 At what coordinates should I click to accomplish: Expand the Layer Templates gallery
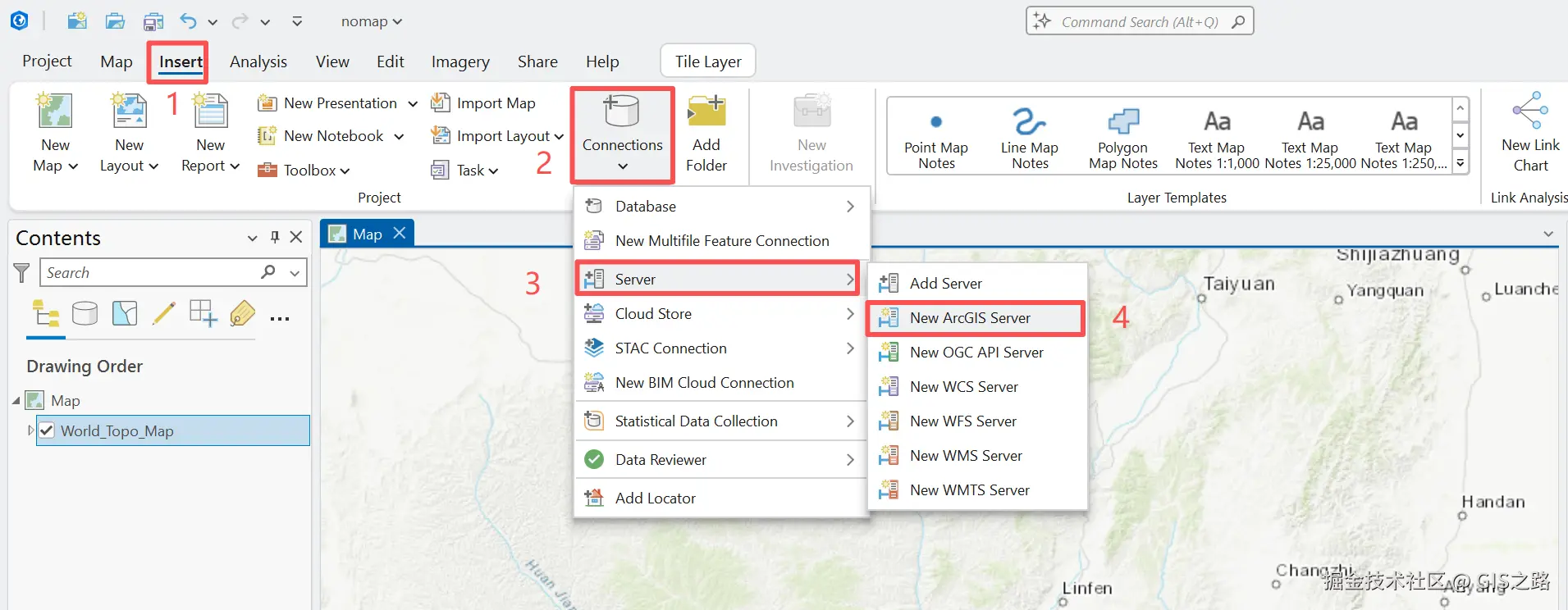pos(1461,163)
